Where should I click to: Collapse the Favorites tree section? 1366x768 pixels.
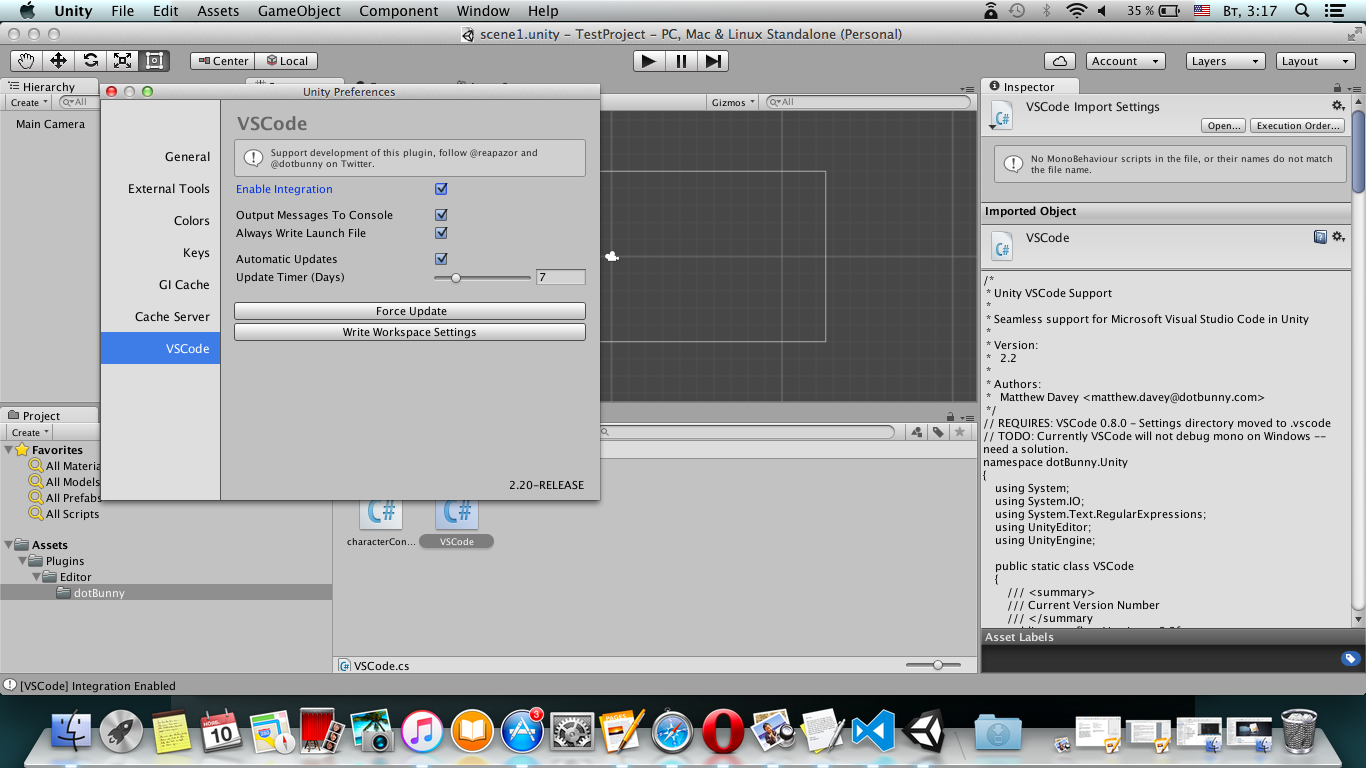[x=10, y=450]
